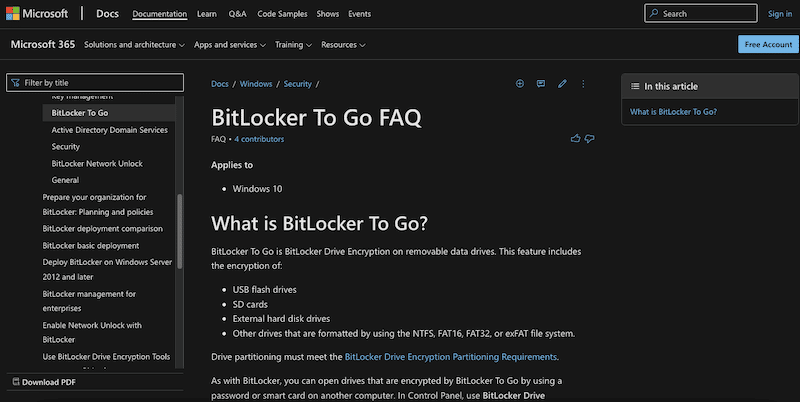Add article to collection plus icon
The height and width of the screenshot is (402, 800).
[x=520, y=84]
